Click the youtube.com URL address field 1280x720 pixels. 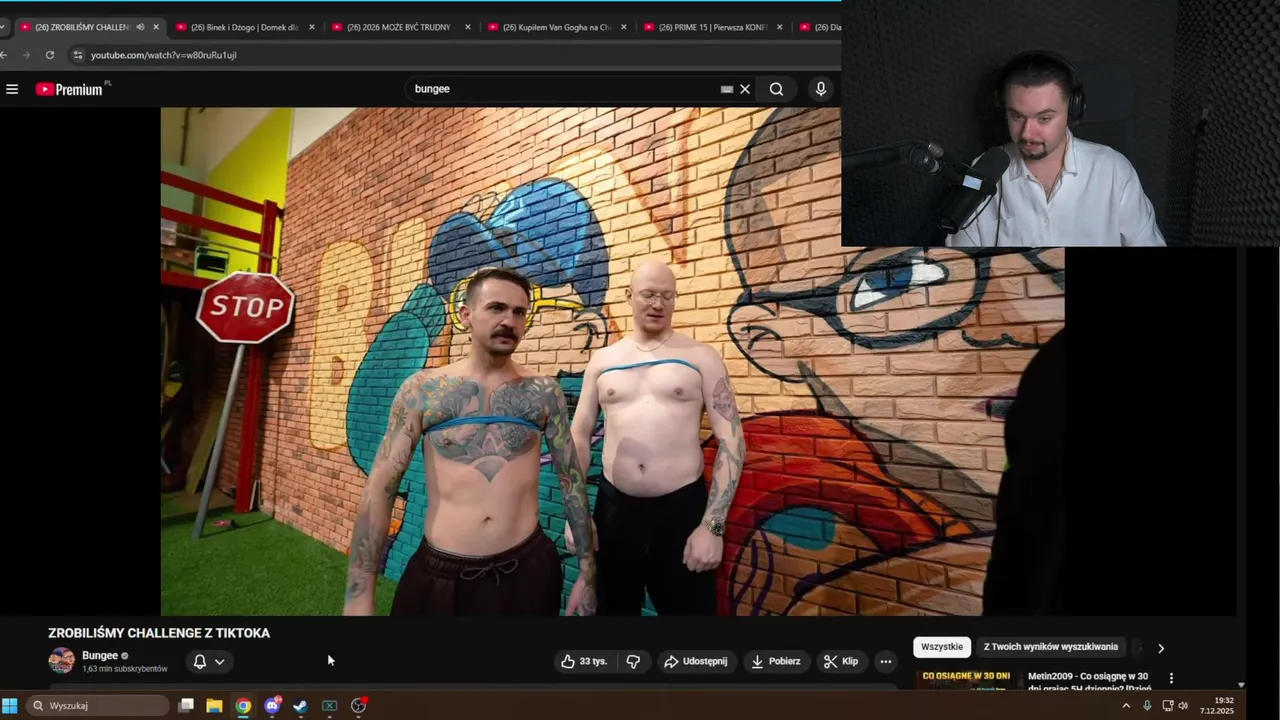(164, 55)
